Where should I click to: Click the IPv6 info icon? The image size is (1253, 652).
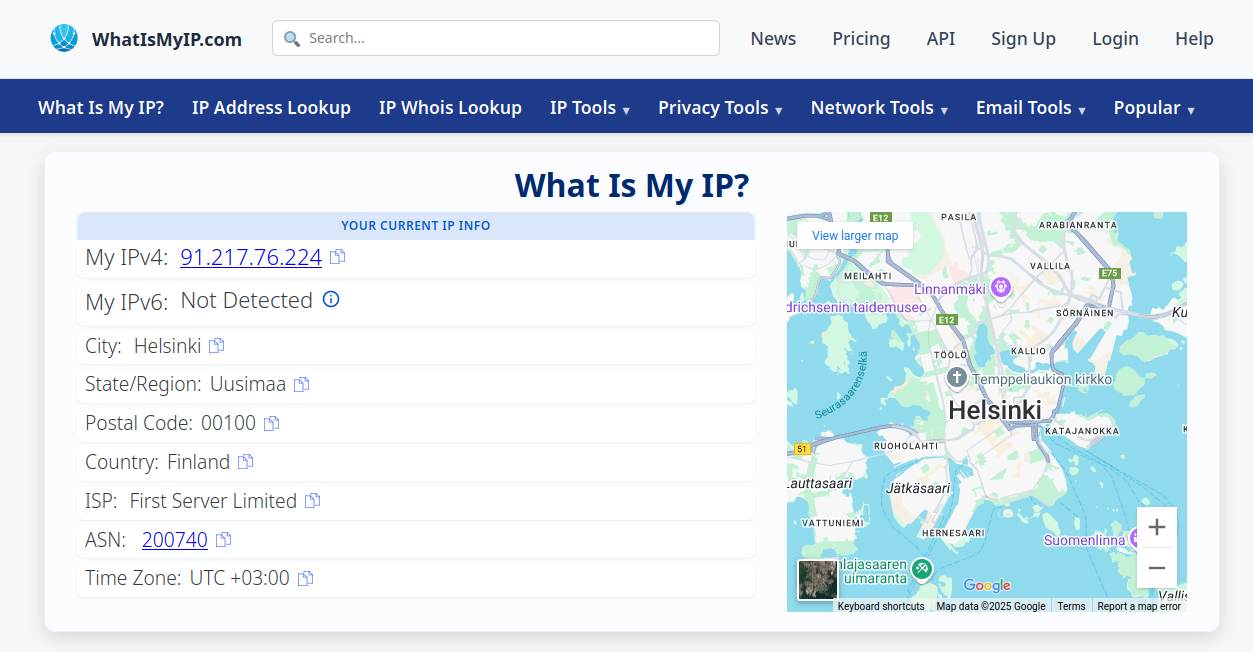pos(331,299)
